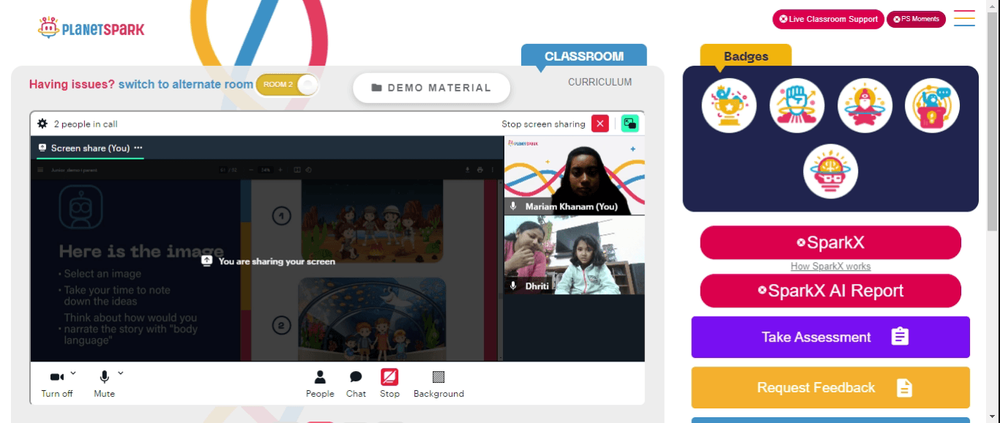The height and width of the screenshot is (423, 1000).
Task: Click trophy star badge
Action: coord(729,106)
